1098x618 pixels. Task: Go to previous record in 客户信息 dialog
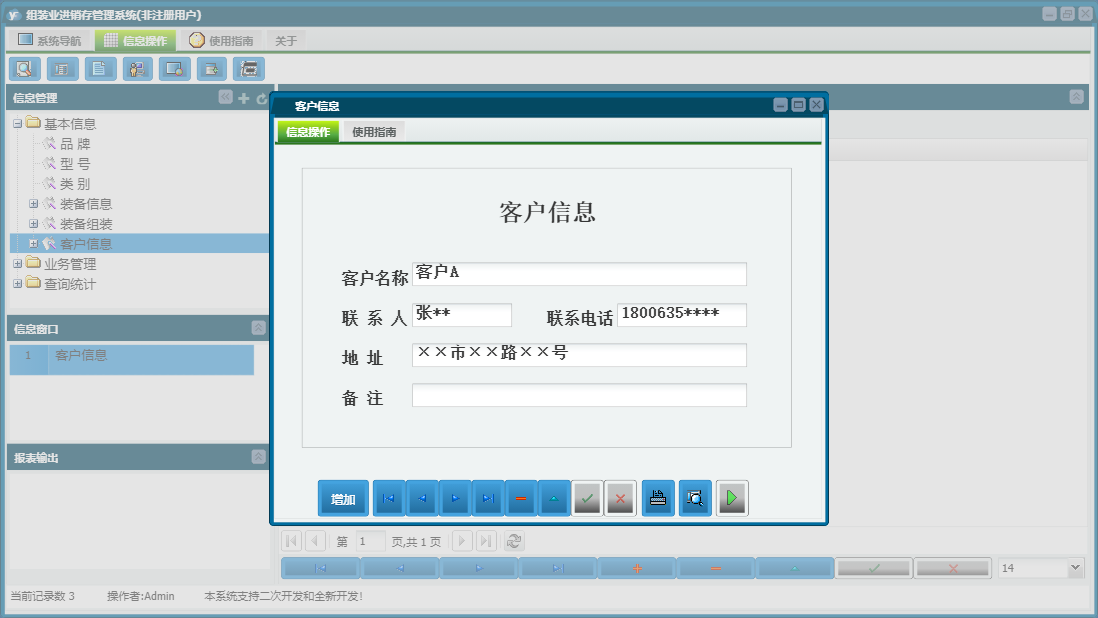click(x=422, y=498)
